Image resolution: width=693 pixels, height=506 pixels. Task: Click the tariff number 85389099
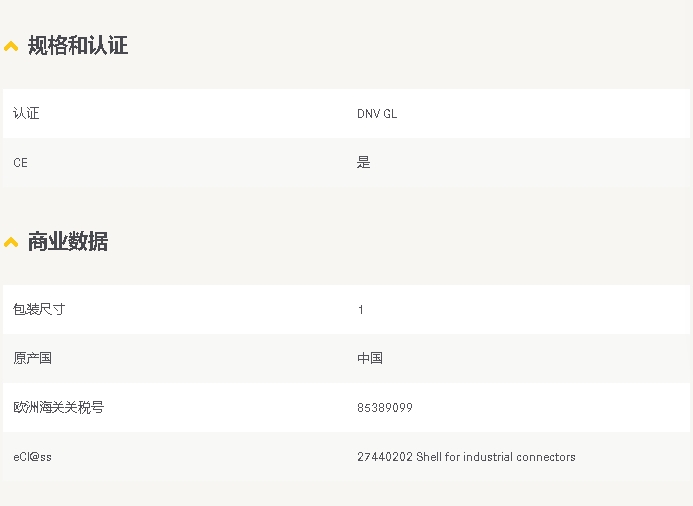tap(385, 408)
